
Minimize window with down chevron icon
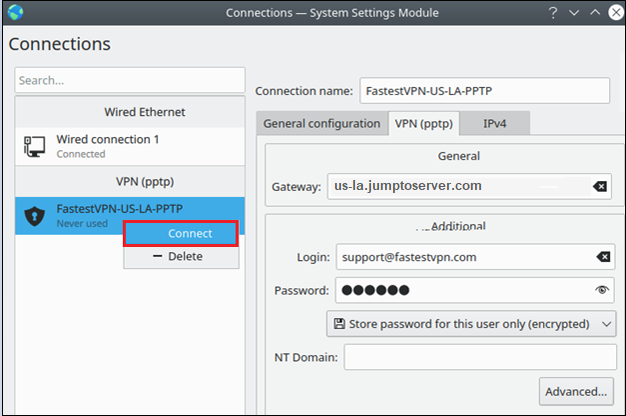point(574,13)
